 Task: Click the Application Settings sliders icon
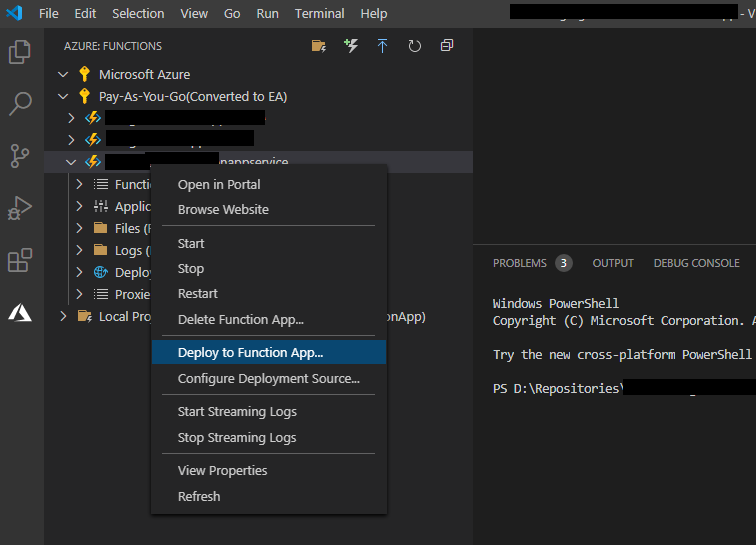(x=101, y=206)
